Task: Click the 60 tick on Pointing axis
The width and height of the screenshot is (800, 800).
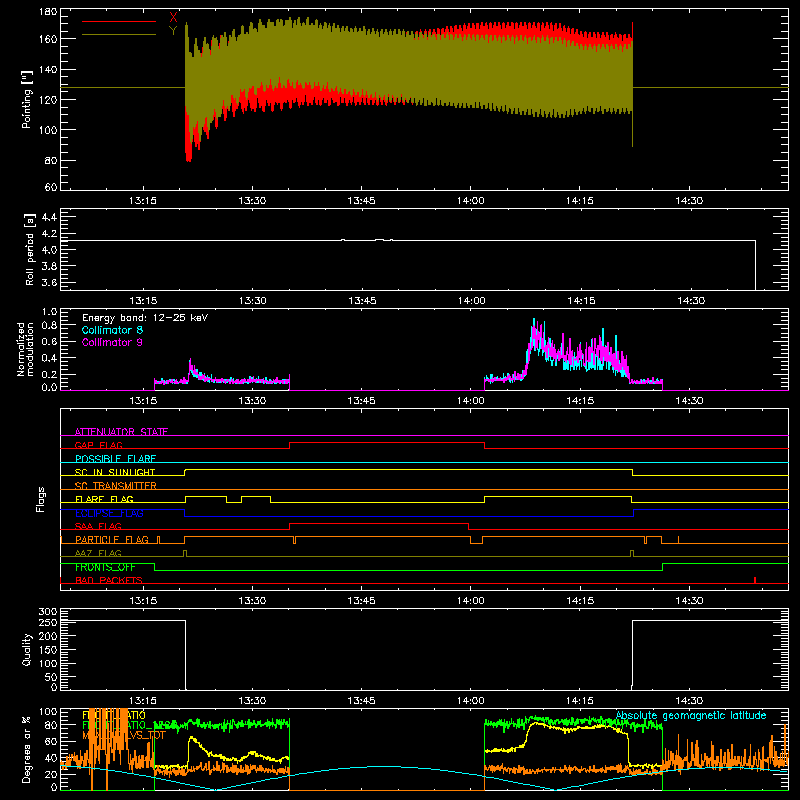Action: 51,187
